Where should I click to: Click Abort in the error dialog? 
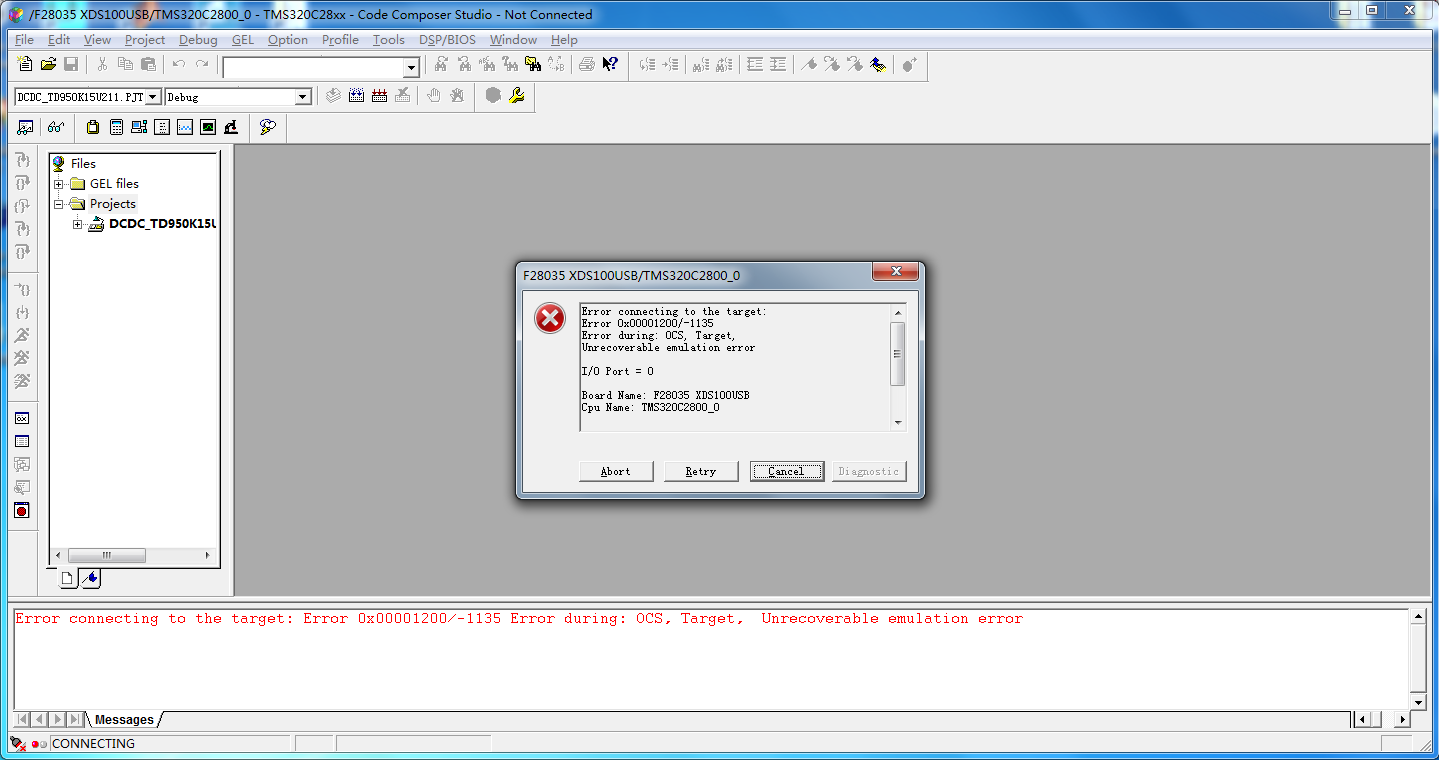[x=616, y=471]
